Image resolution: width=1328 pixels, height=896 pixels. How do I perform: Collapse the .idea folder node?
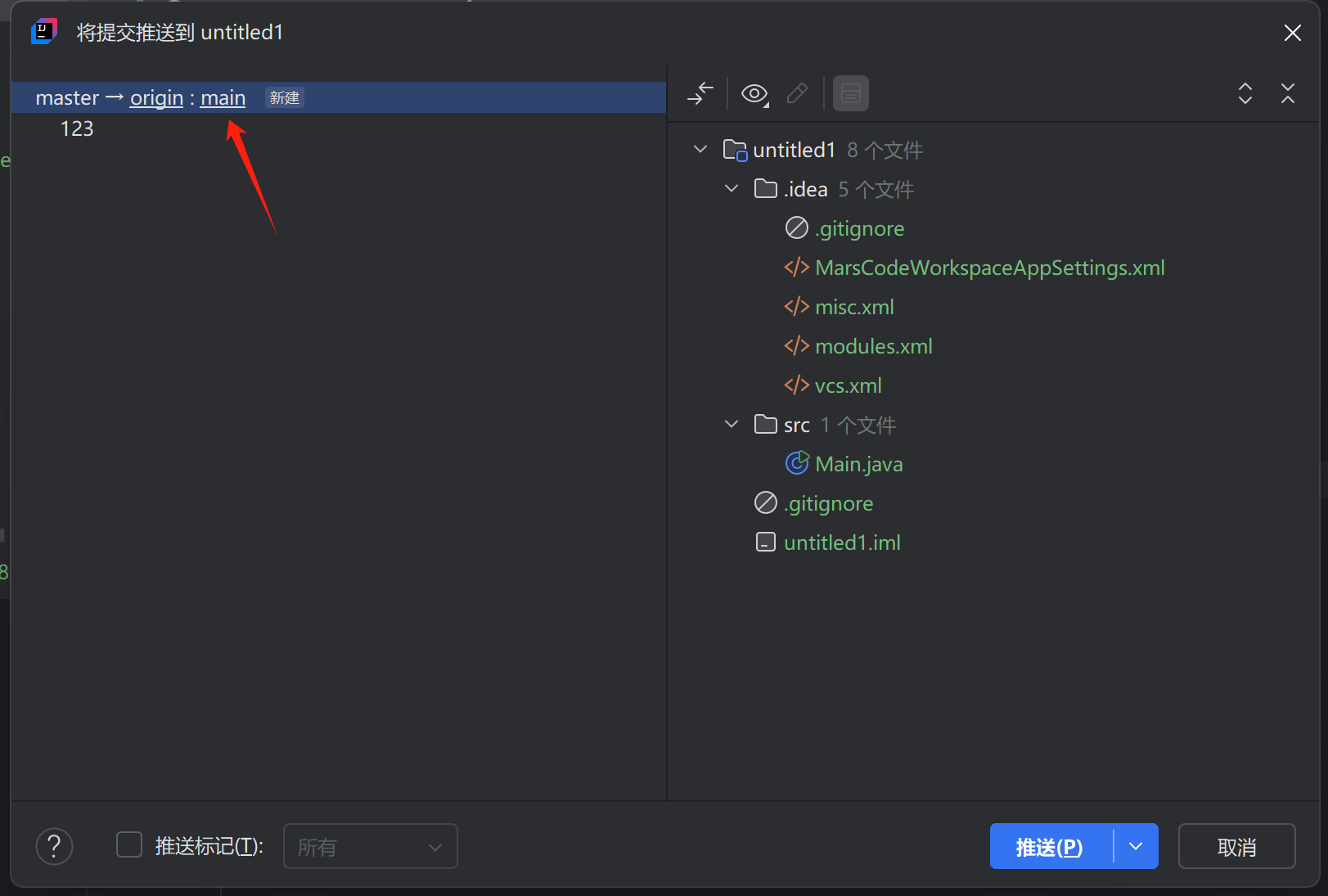(731, 187)
